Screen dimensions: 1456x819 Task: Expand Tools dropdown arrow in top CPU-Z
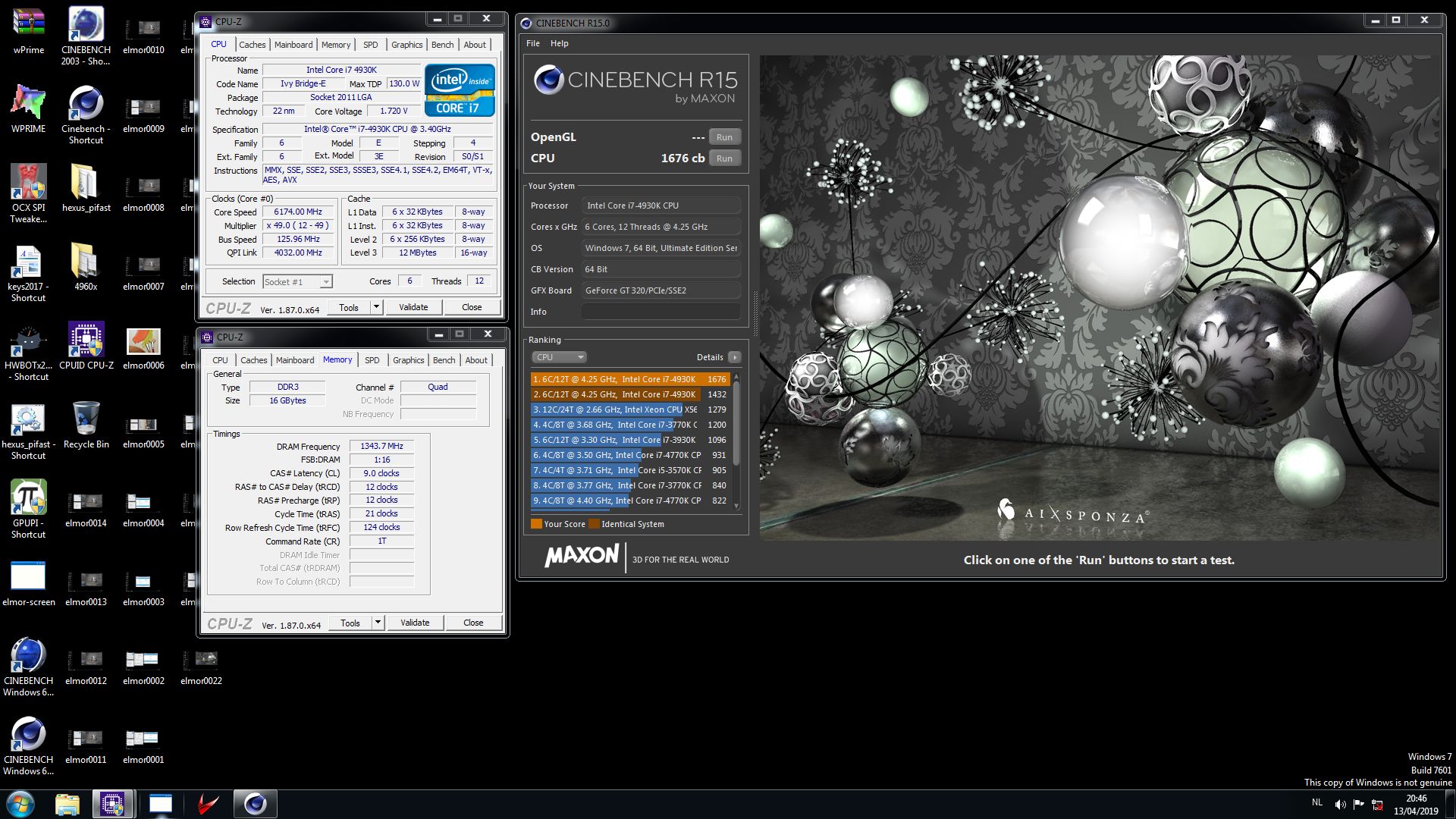click(377, 307)
